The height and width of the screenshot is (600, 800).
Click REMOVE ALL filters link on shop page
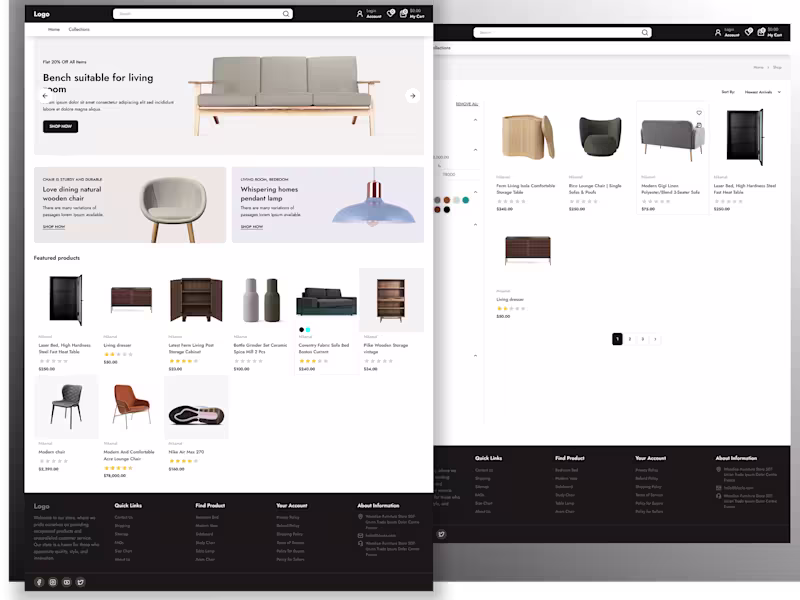coord(467,104)
